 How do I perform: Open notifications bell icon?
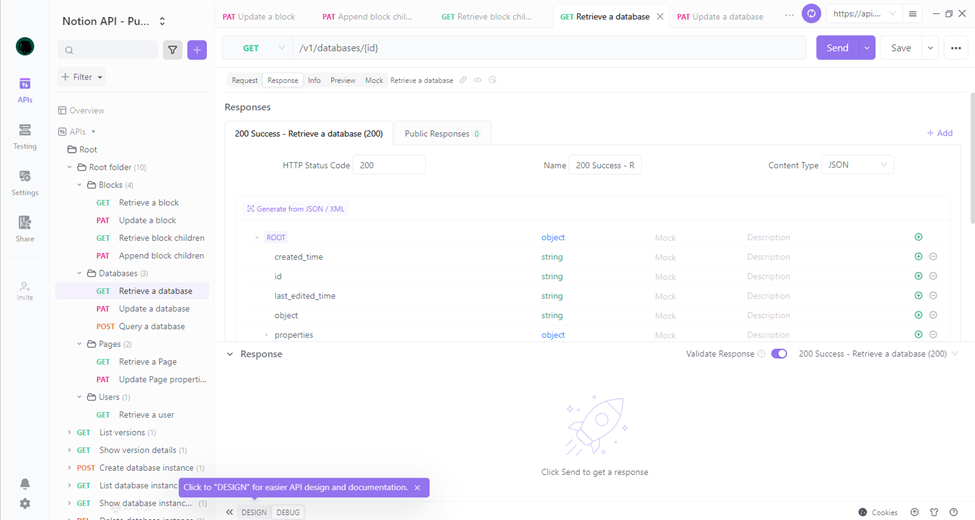[25, 483]
